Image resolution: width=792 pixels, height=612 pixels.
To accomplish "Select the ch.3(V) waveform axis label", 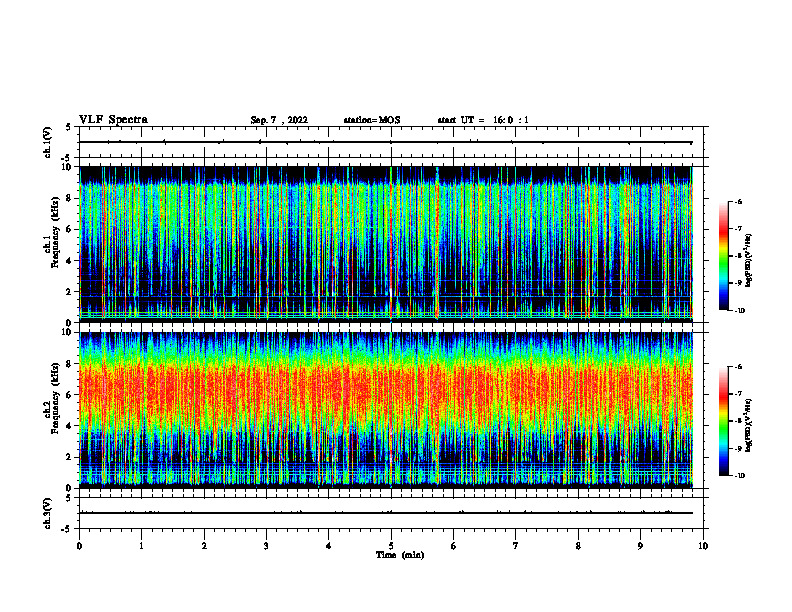I will coord(48,513).
